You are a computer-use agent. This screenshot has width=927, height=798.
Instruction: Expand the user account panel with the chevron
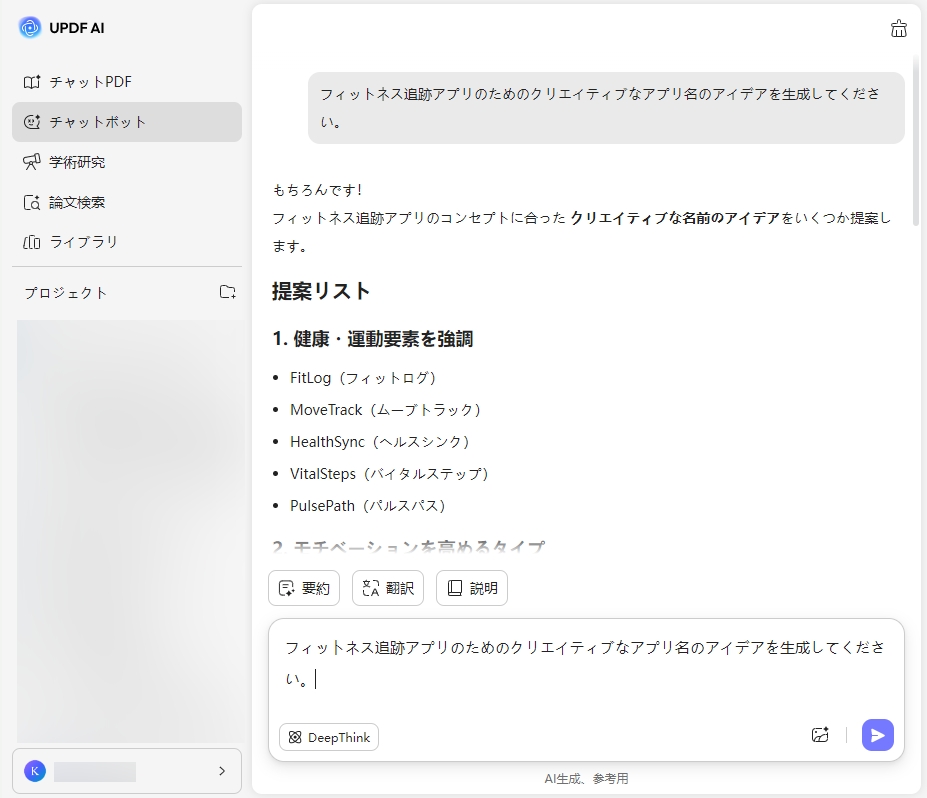coord(223,771)
